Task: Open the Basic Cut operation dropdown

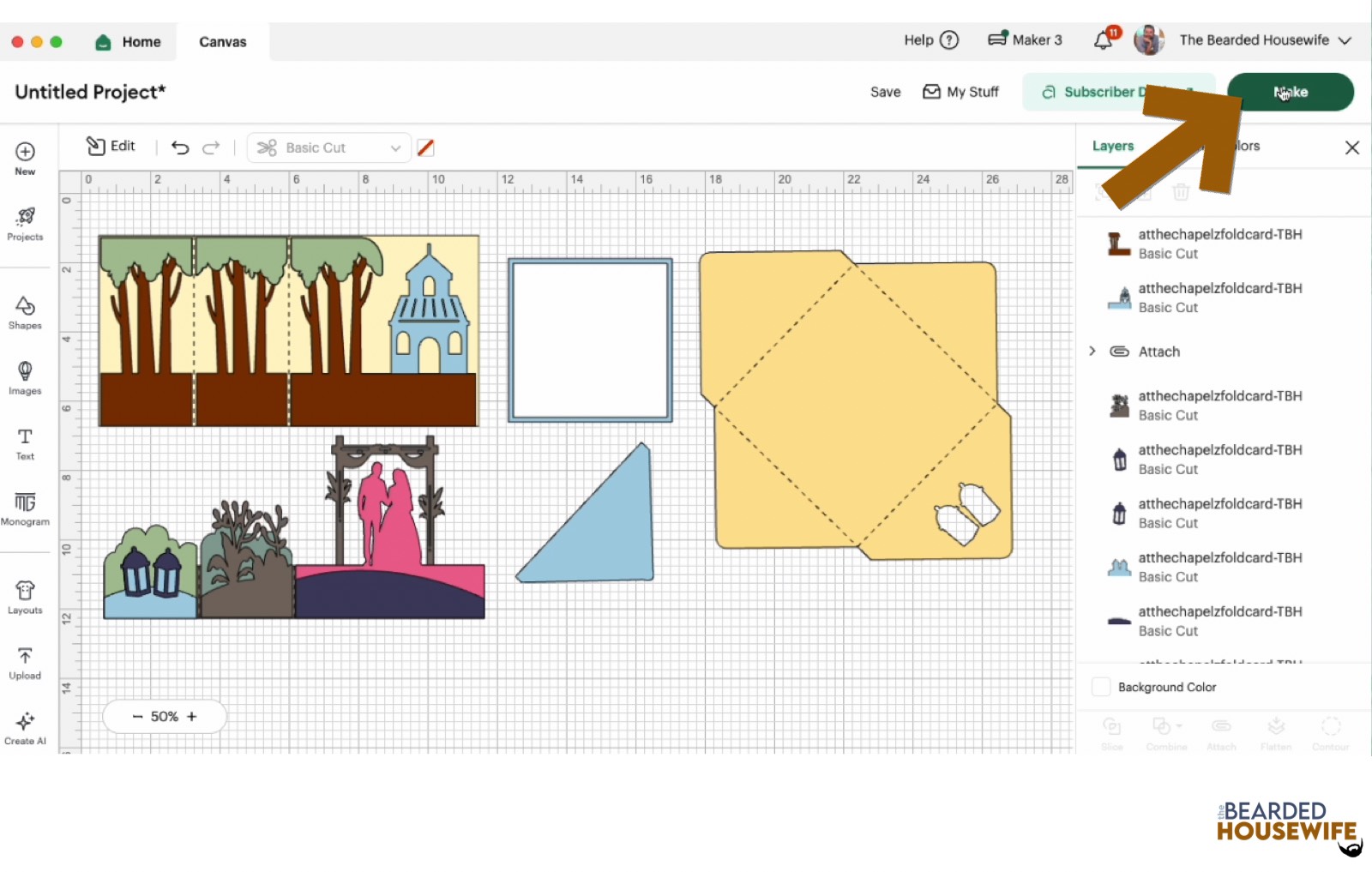Action: coord(329,147)
